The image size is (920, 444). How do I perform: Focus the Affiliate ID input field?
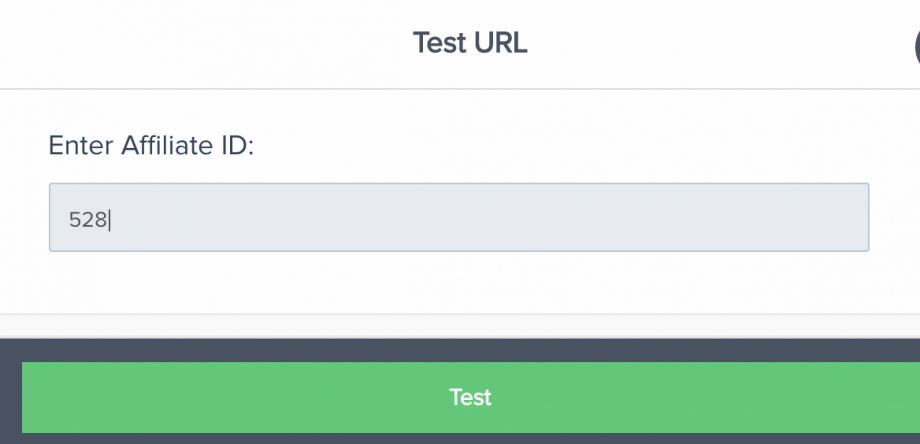(459, 217)
